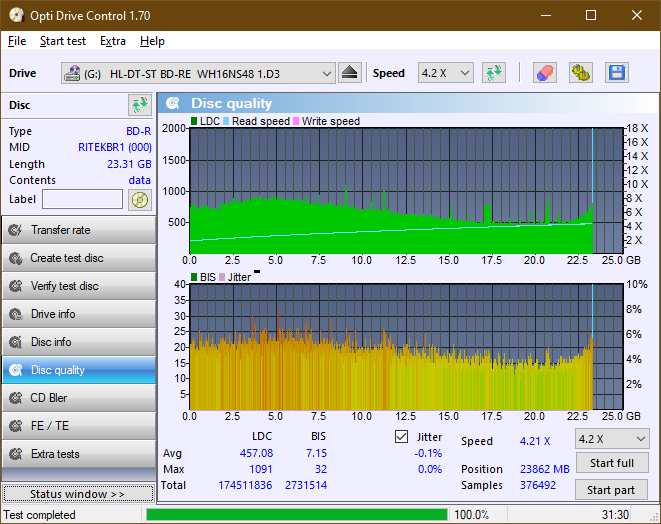Click the LDC max value 1091
The height and width of the screenshot is (524, 661).
point(261,469)
